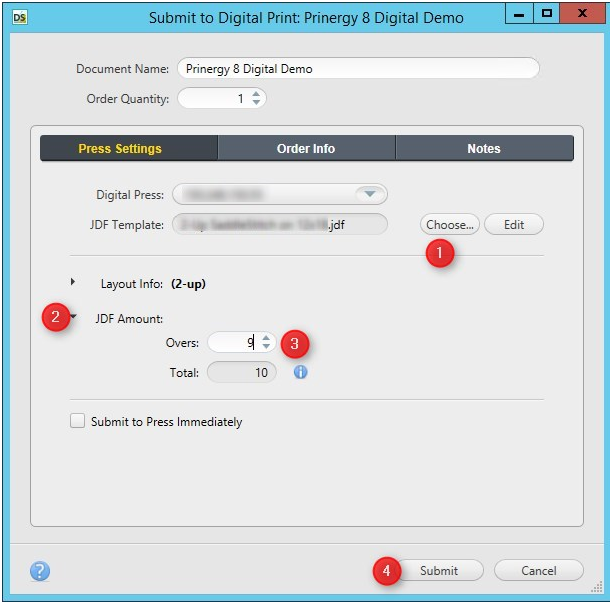Viewport: 612px width, 604px height.
Task: Click the JDF Amount label
Action: point(129,319)
